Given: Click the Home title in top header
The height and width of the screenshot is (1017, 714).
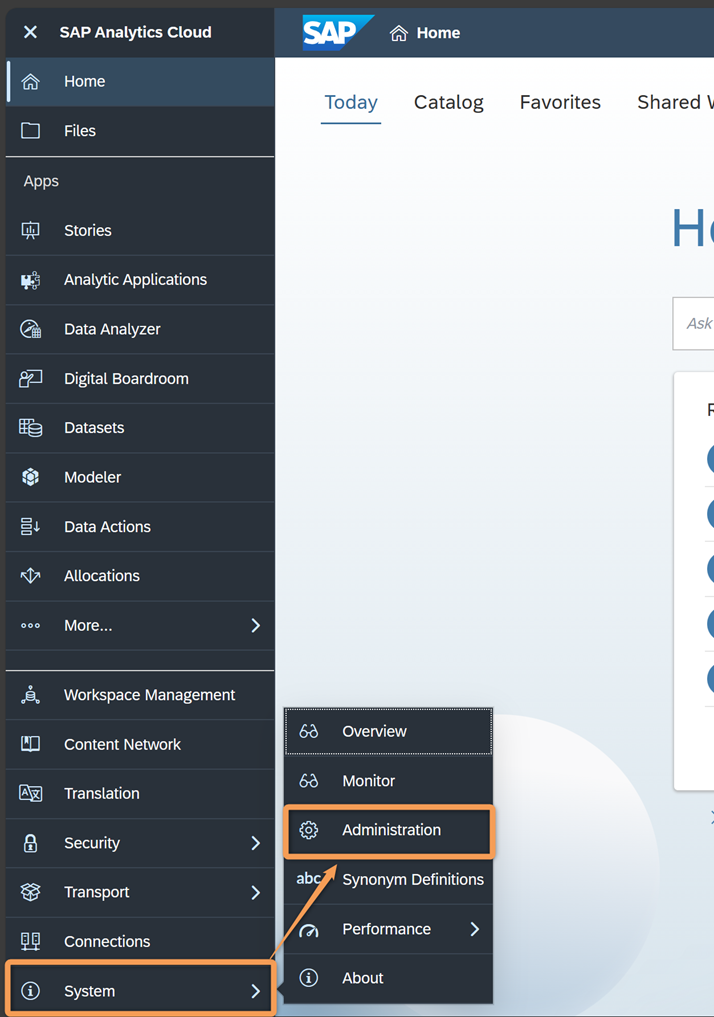Looking at the screenshot, I should [x=438, y=32].
